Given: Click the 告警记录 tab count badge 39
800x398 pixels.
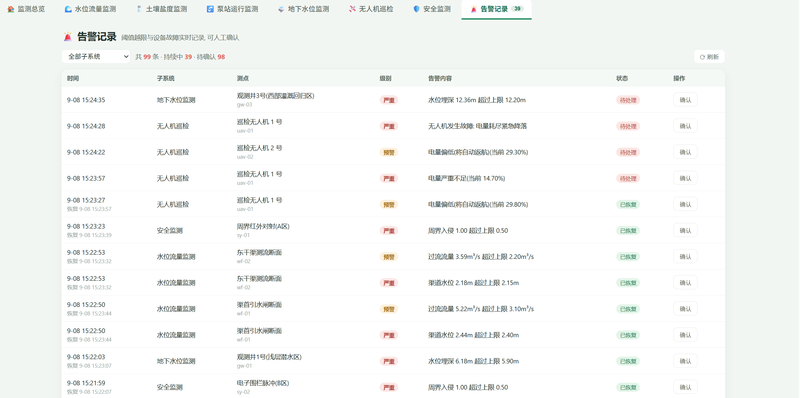Looking at the screenshot, I should 517,9.
